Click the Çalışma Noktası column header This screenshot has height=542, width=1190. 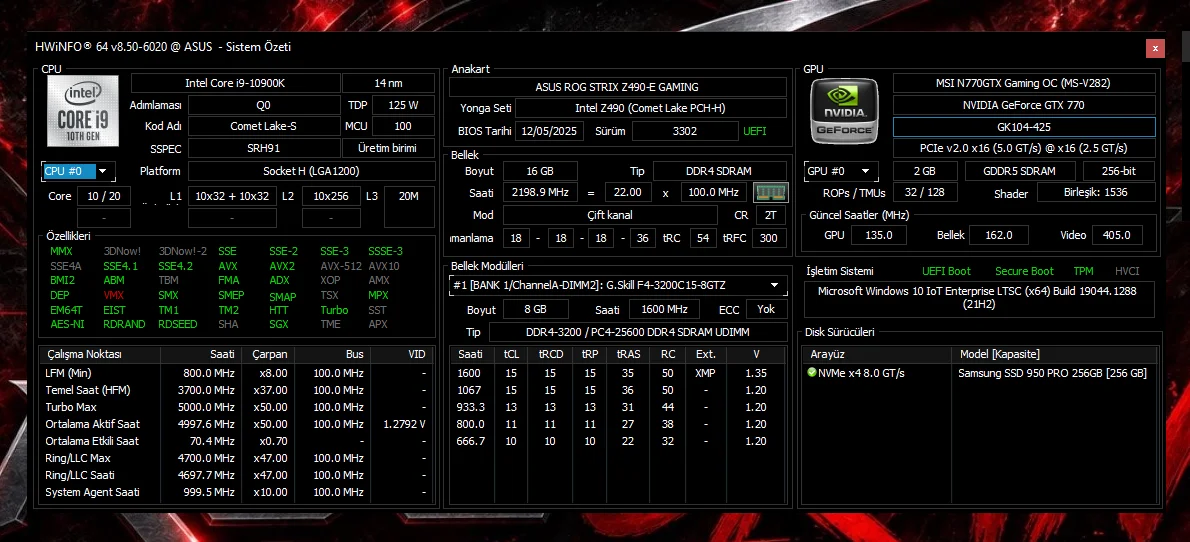point(100,355)
